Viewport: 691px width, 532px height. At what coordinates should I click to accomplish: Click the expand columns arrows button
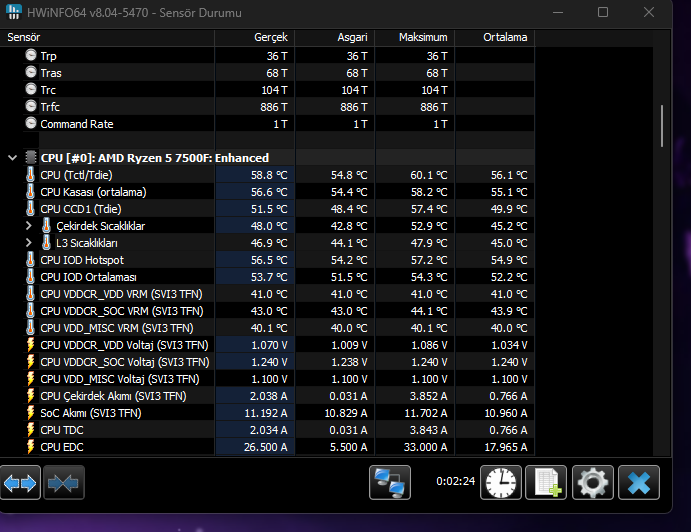coord(20,483)
